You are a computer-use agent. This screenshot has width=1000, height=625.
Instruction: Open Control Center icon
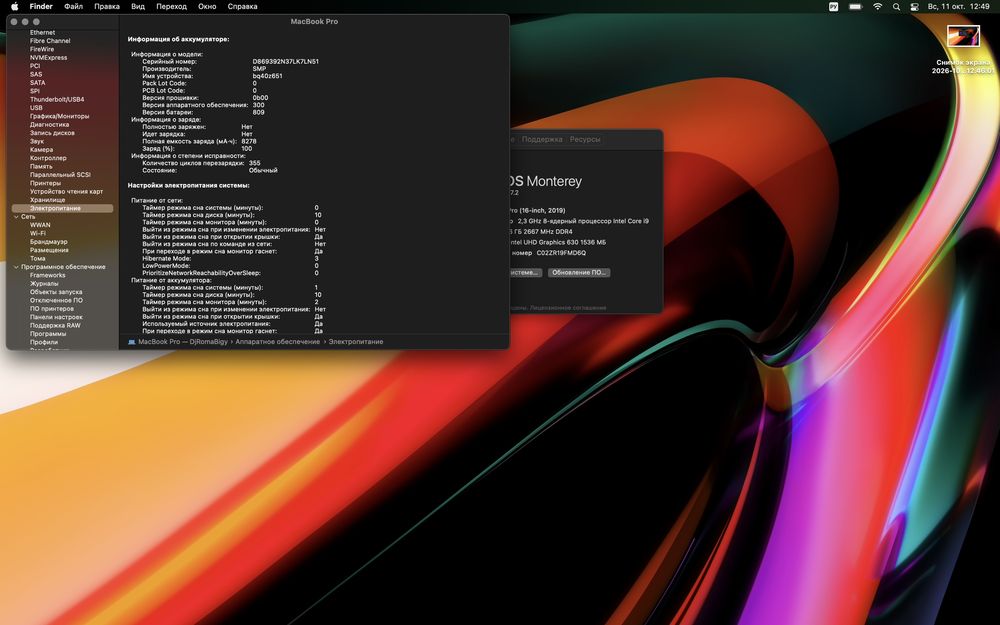914,6
